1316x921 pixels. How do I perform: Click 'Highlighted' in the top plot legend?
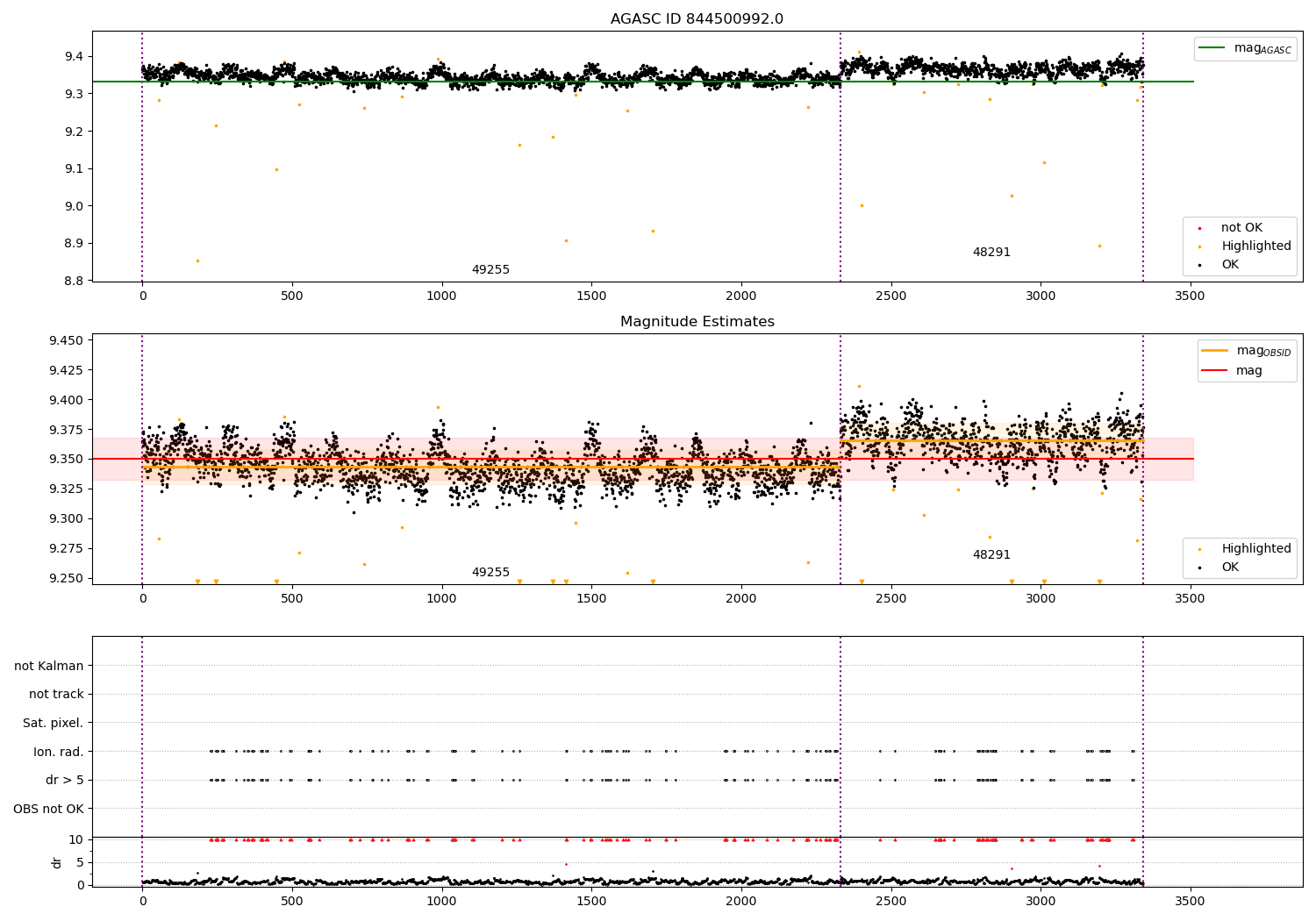coord(1256,246)
